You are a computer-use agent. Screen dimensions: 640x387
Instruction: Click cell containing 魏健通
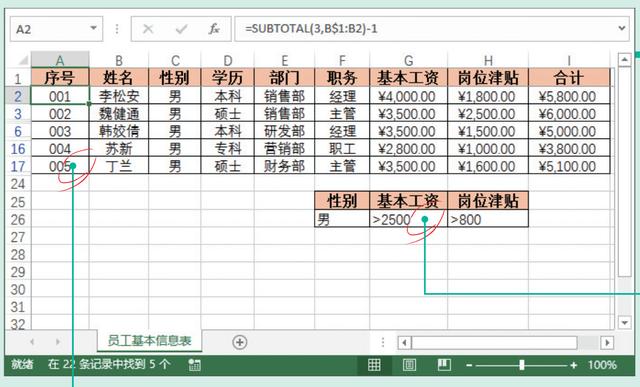119,113
